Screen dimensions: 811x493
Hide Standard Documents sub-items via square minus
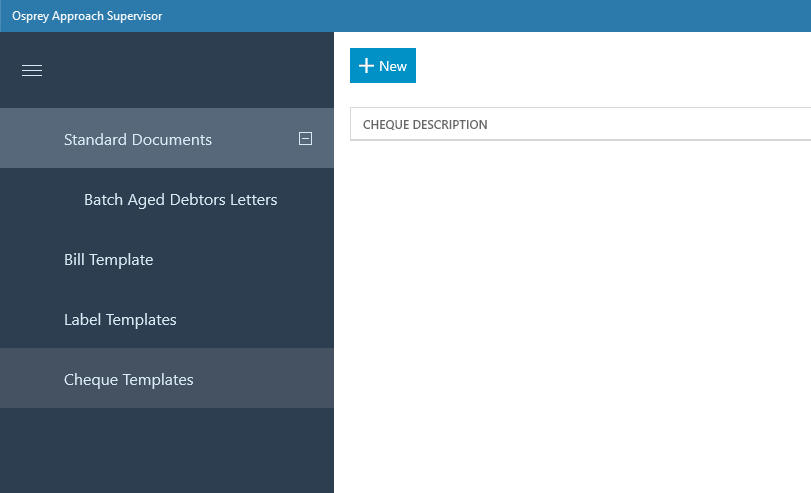point(305,138)
